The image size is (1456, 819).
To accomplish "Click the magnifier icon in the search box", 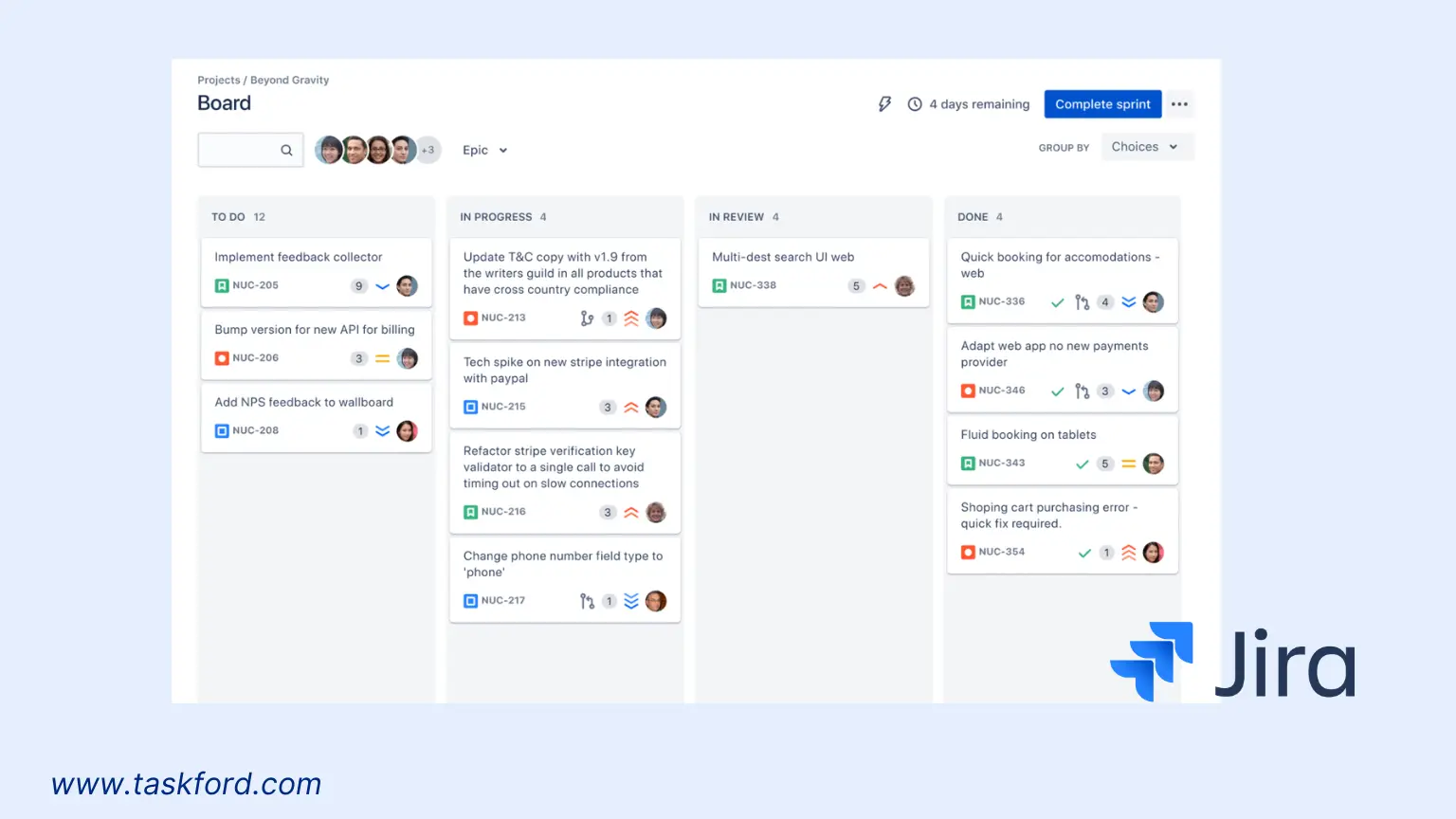I will [286, 150].
